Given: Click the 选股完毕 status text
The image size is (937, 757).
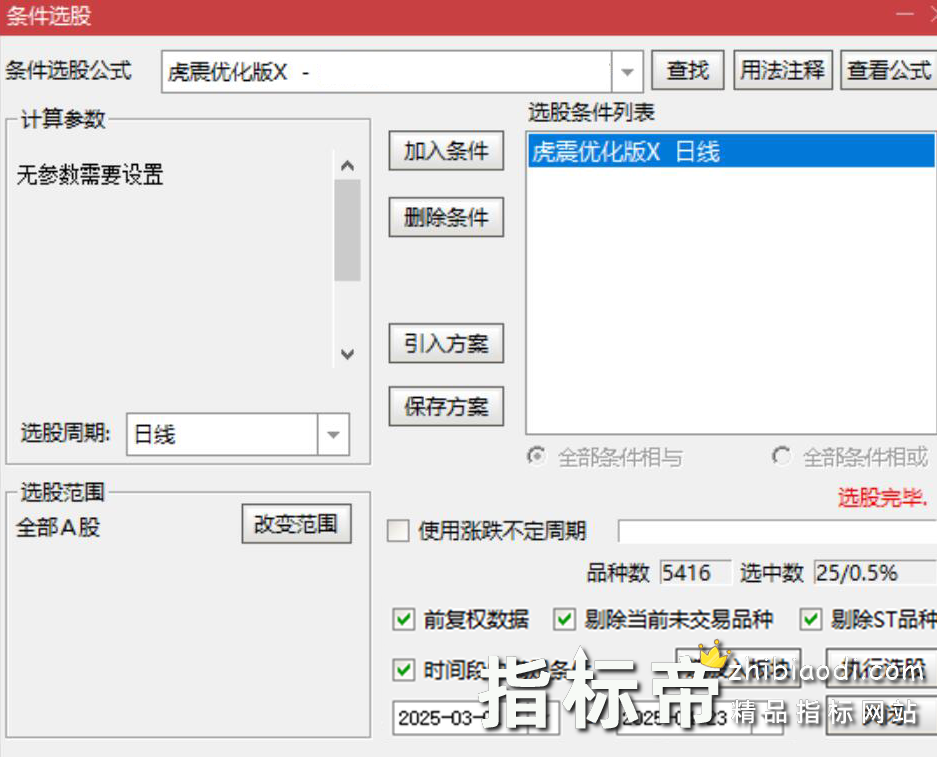Looking at the screenshot, I should (x=882, y=497).
